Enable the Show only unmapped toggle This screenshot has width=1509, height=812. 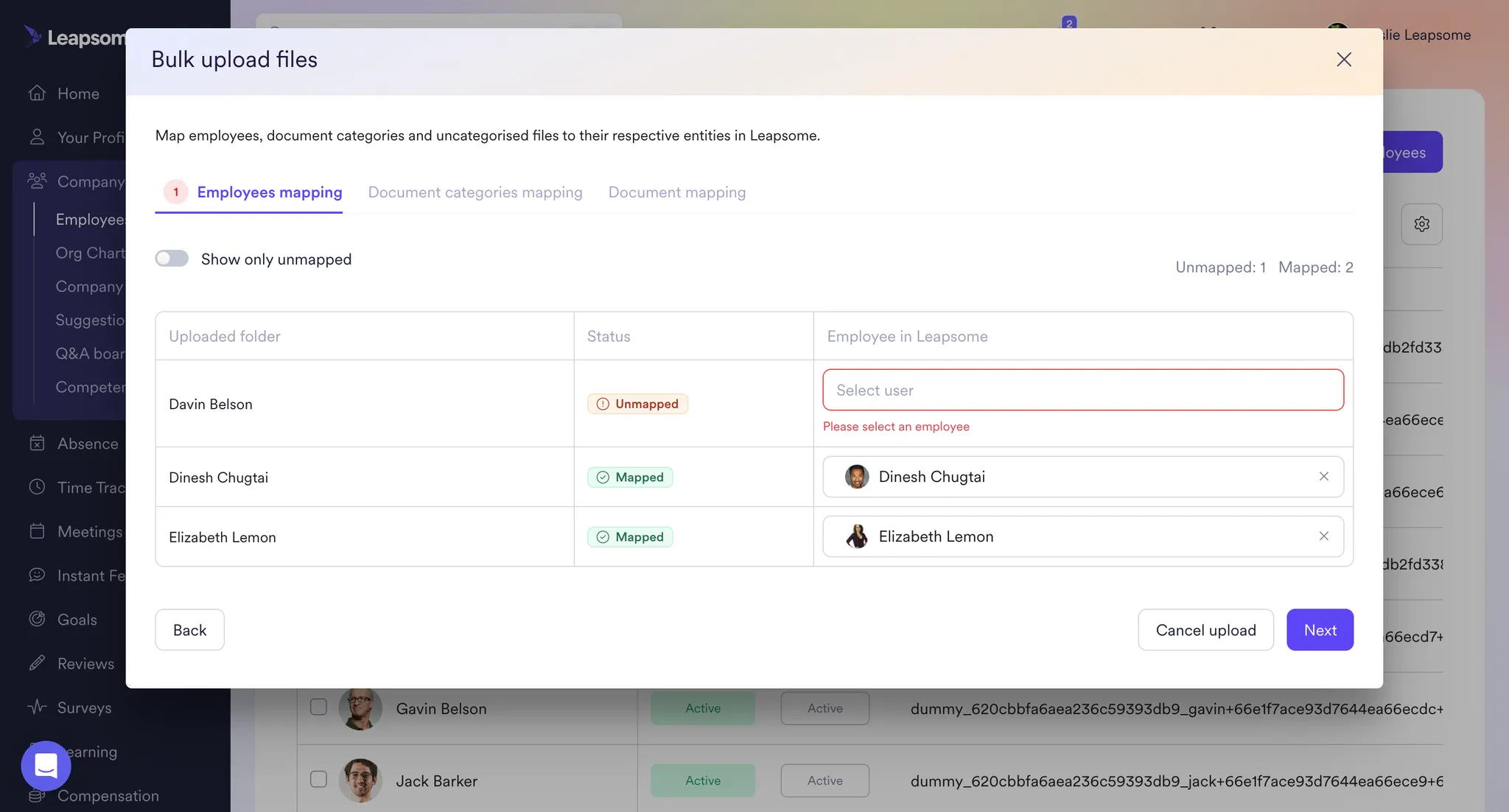pos(171,258)
